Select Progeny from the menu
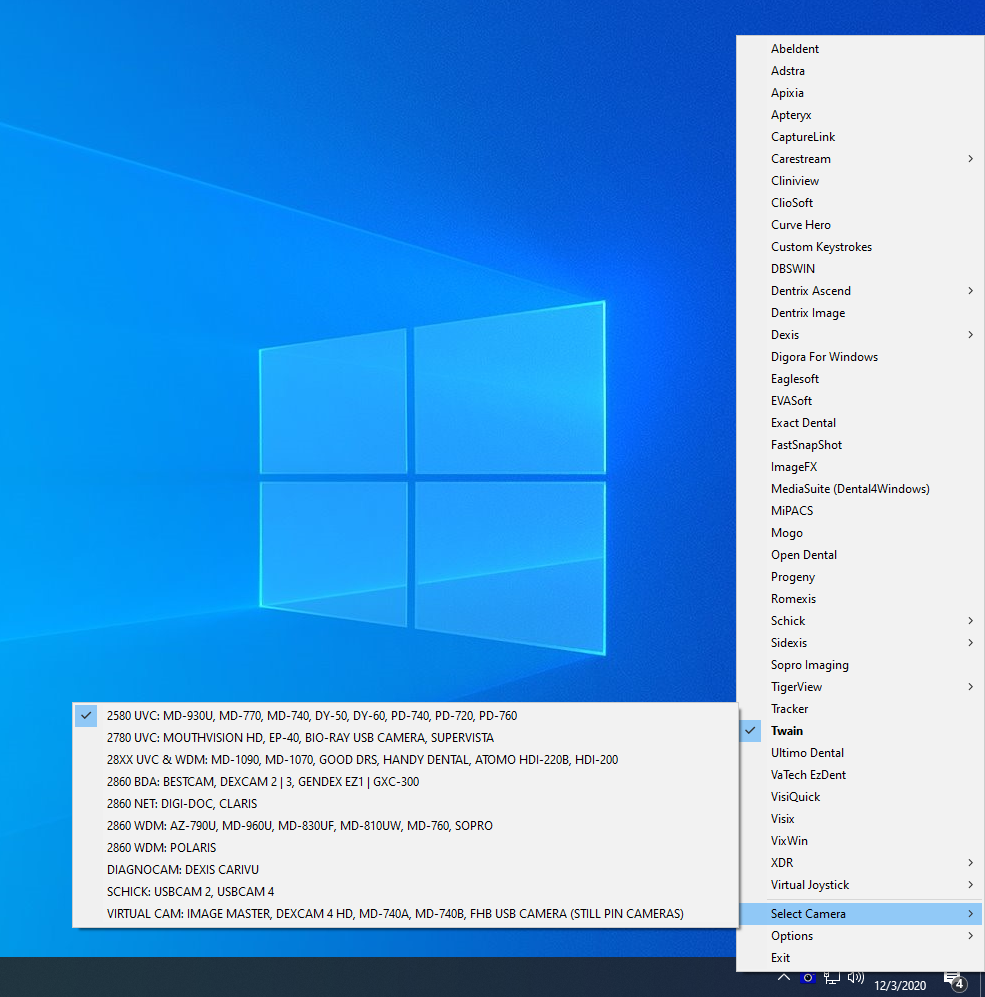Viewport: 985px width, 997px height. (860, 577)
